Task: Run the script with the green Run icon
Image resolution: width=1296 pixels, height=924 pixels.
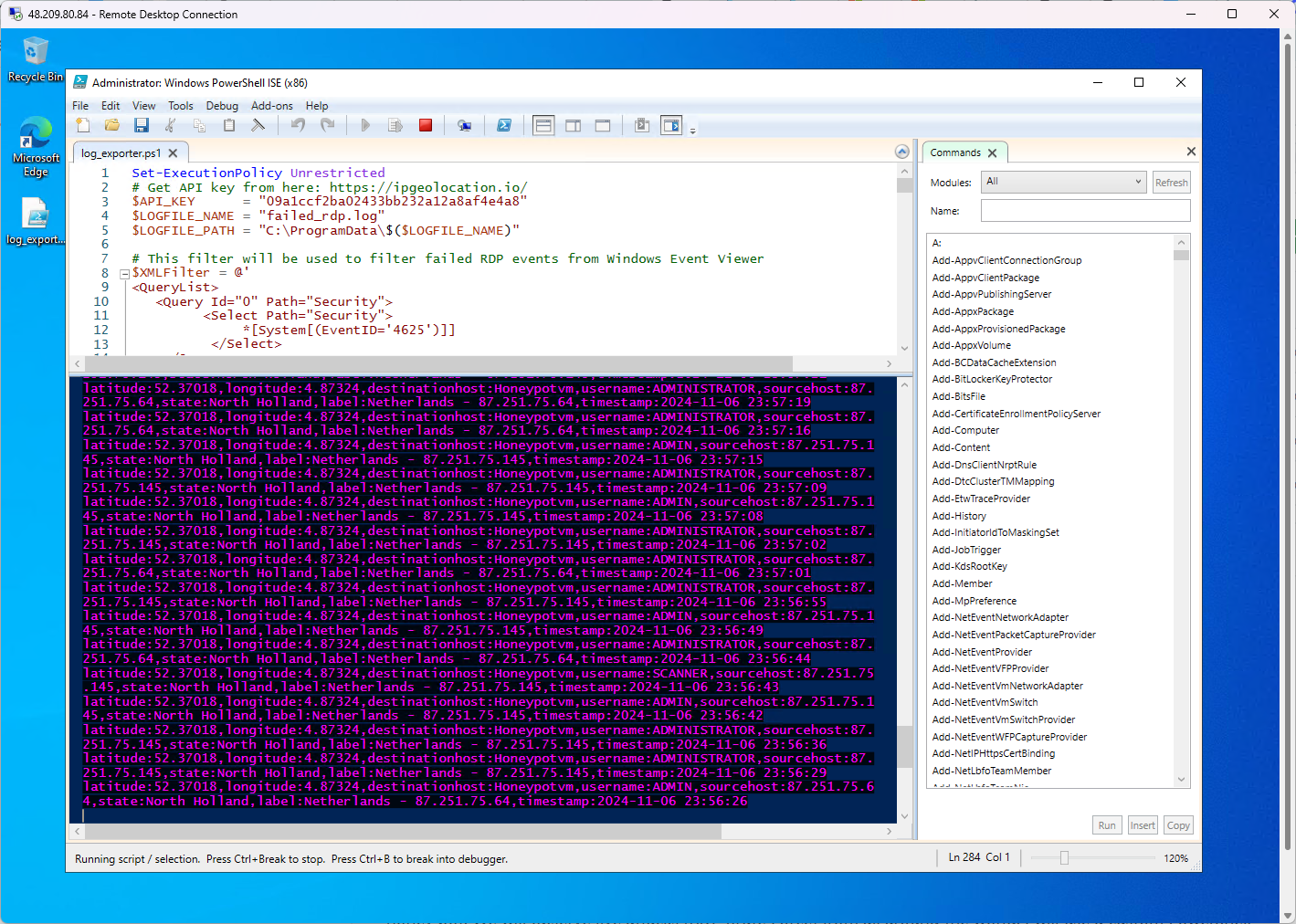Action: point(365,125)
